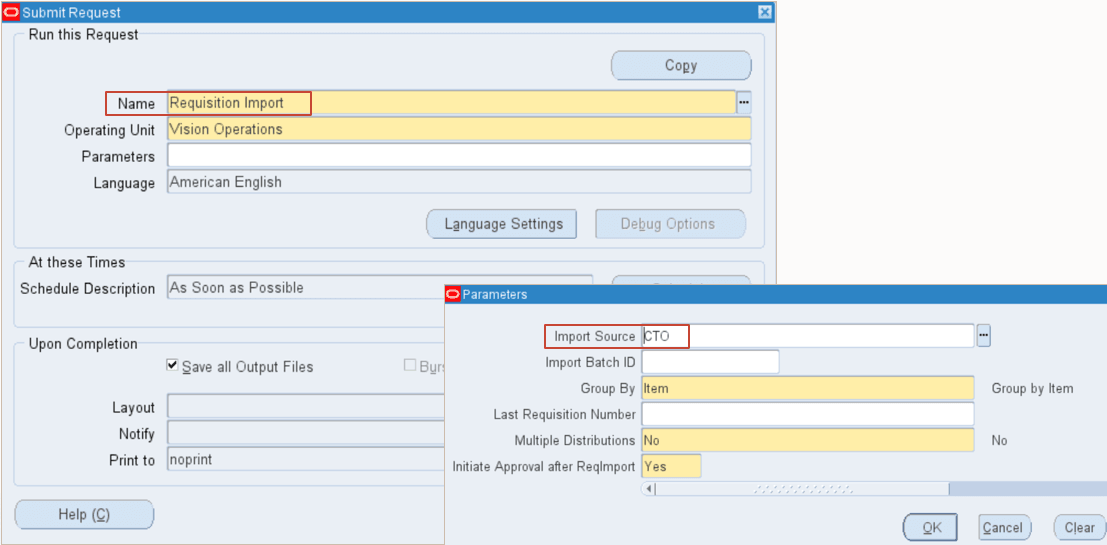
Task: Cancel the Parameters dialog
Action: click(x=1005, y=527)
